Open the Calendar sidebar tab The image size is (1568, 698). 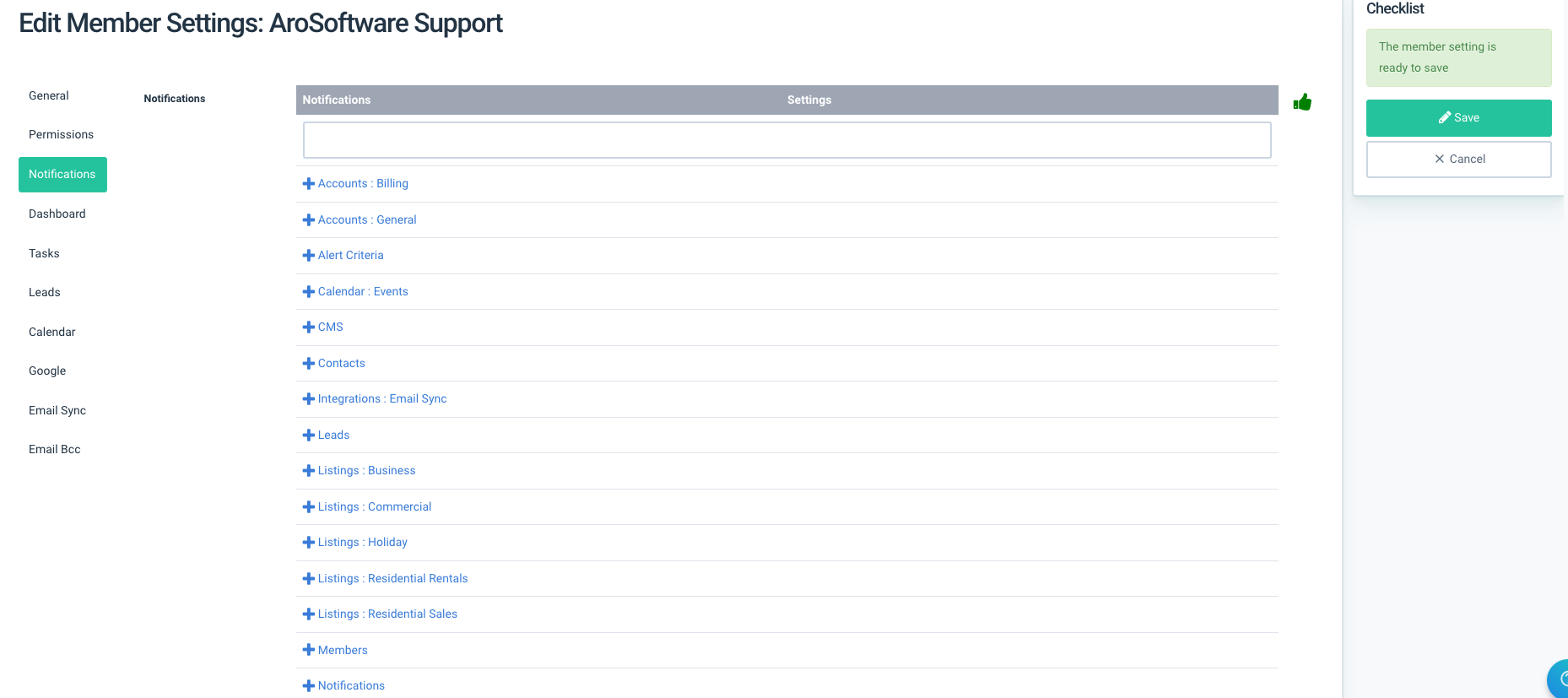52,332
